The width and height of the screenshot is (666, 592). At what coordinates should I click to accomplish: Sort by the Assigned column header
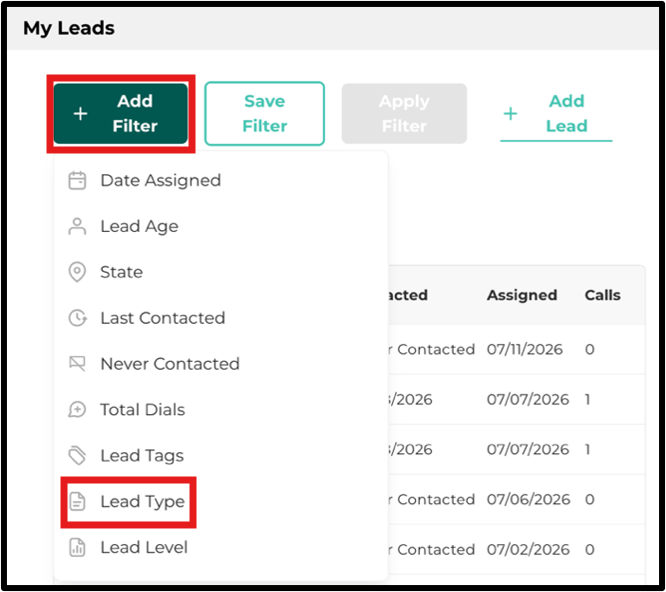(x=522, y=295)
